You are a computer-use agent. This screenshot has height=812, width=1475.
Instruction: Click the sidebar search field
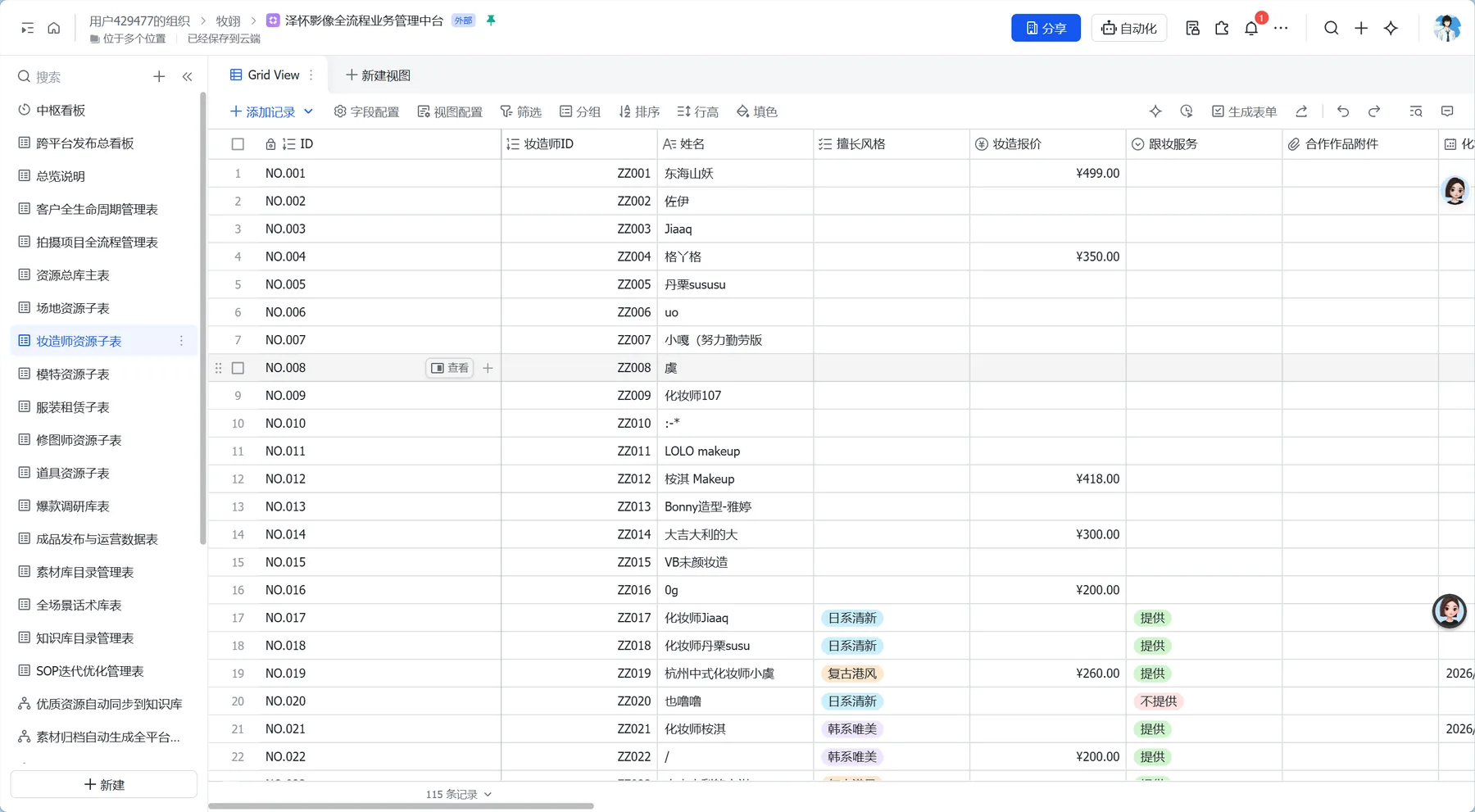tap(82, 76)
